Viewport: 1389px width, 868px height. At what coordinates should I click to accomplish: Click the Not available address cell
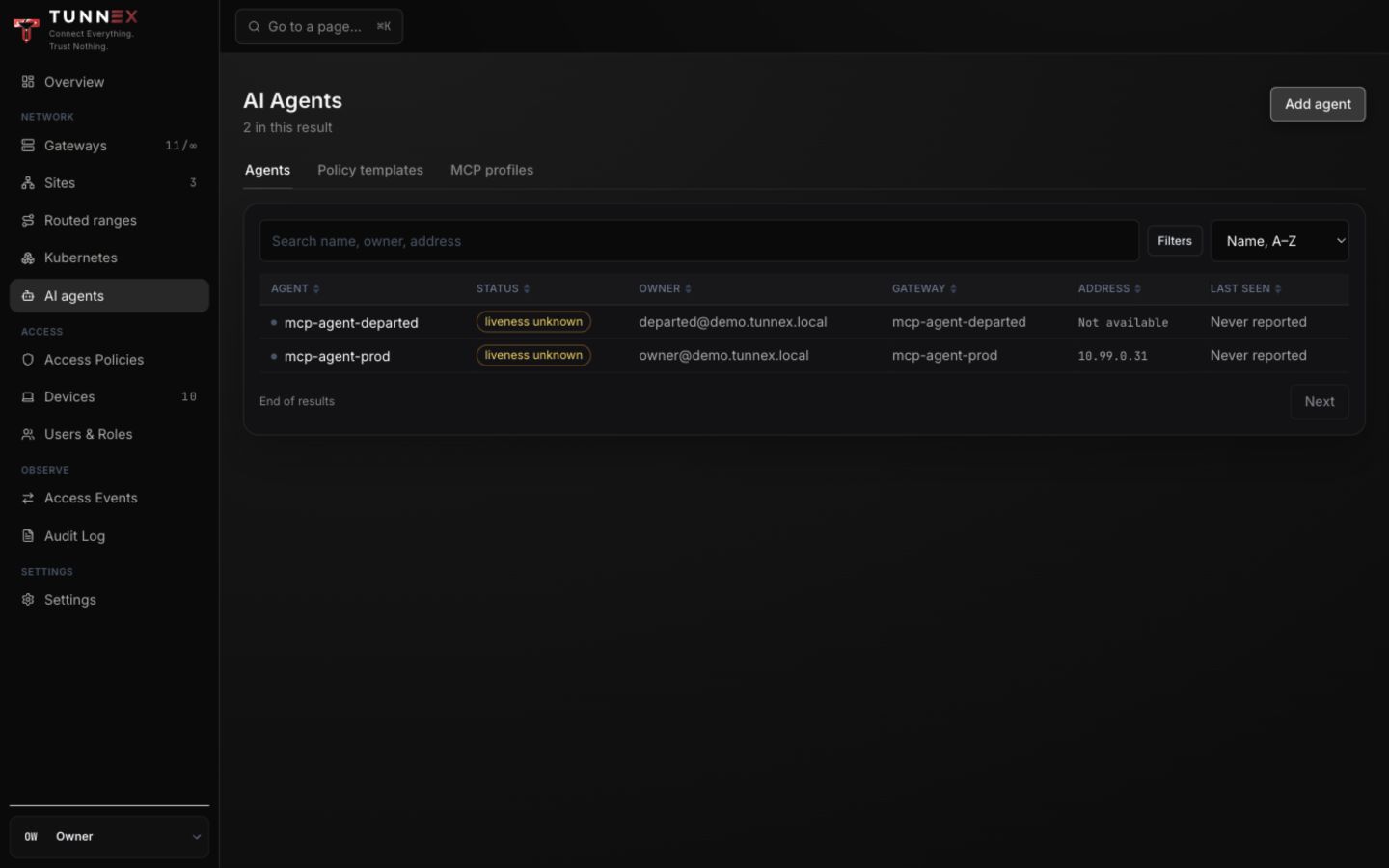pos(1123,323)
